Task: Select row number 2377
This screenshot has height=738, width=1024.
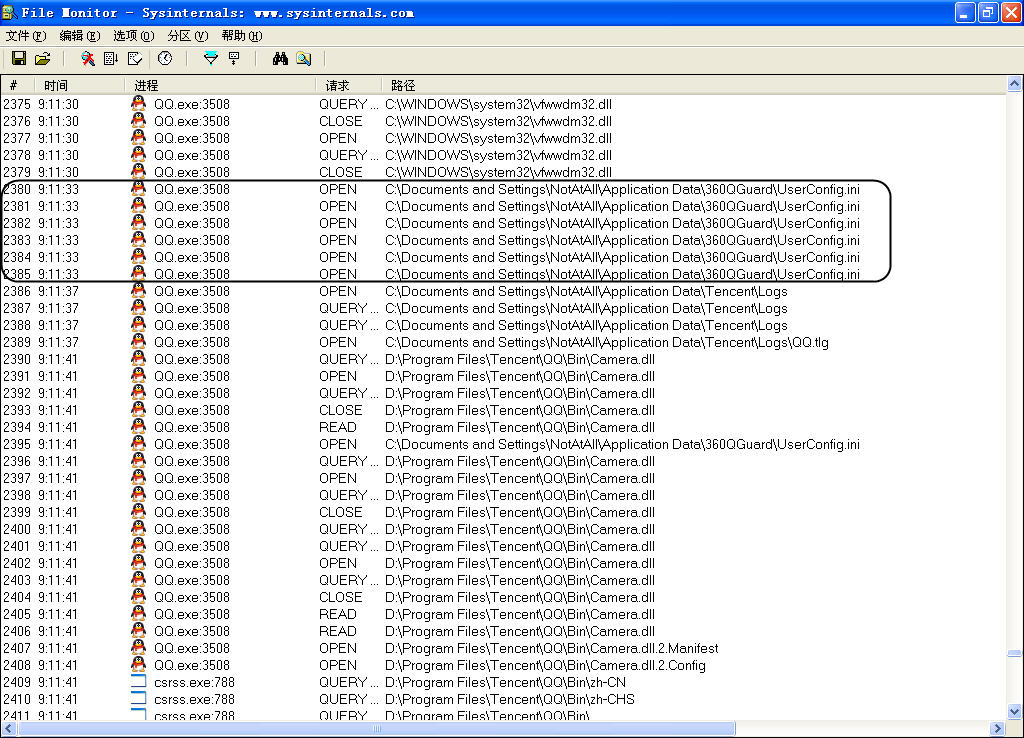Action: pos(17,138)
